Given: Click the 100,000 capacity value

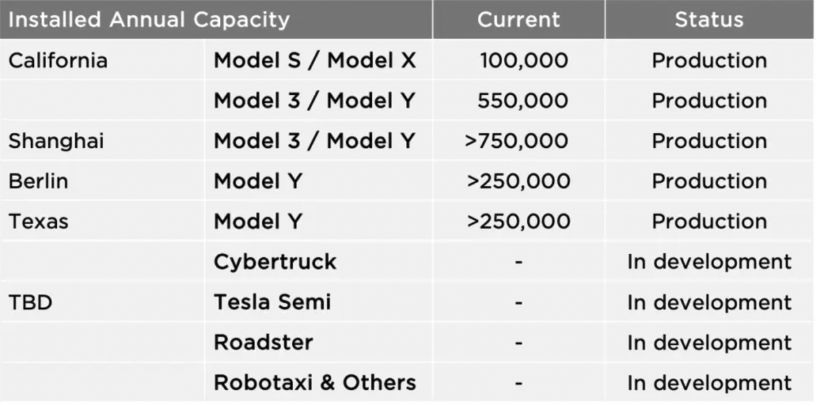Looking at the screenshot, I should pos(524,60).
